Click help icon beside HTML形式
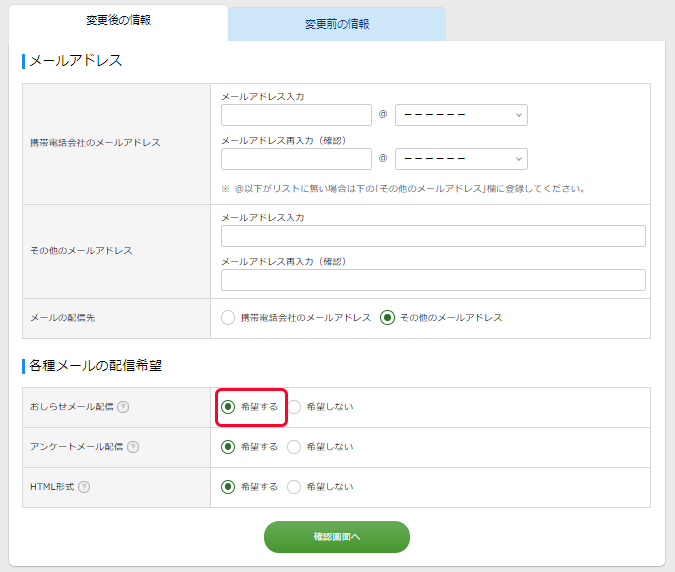The width and height of the screenshot is (675, 572). point(84,487)
